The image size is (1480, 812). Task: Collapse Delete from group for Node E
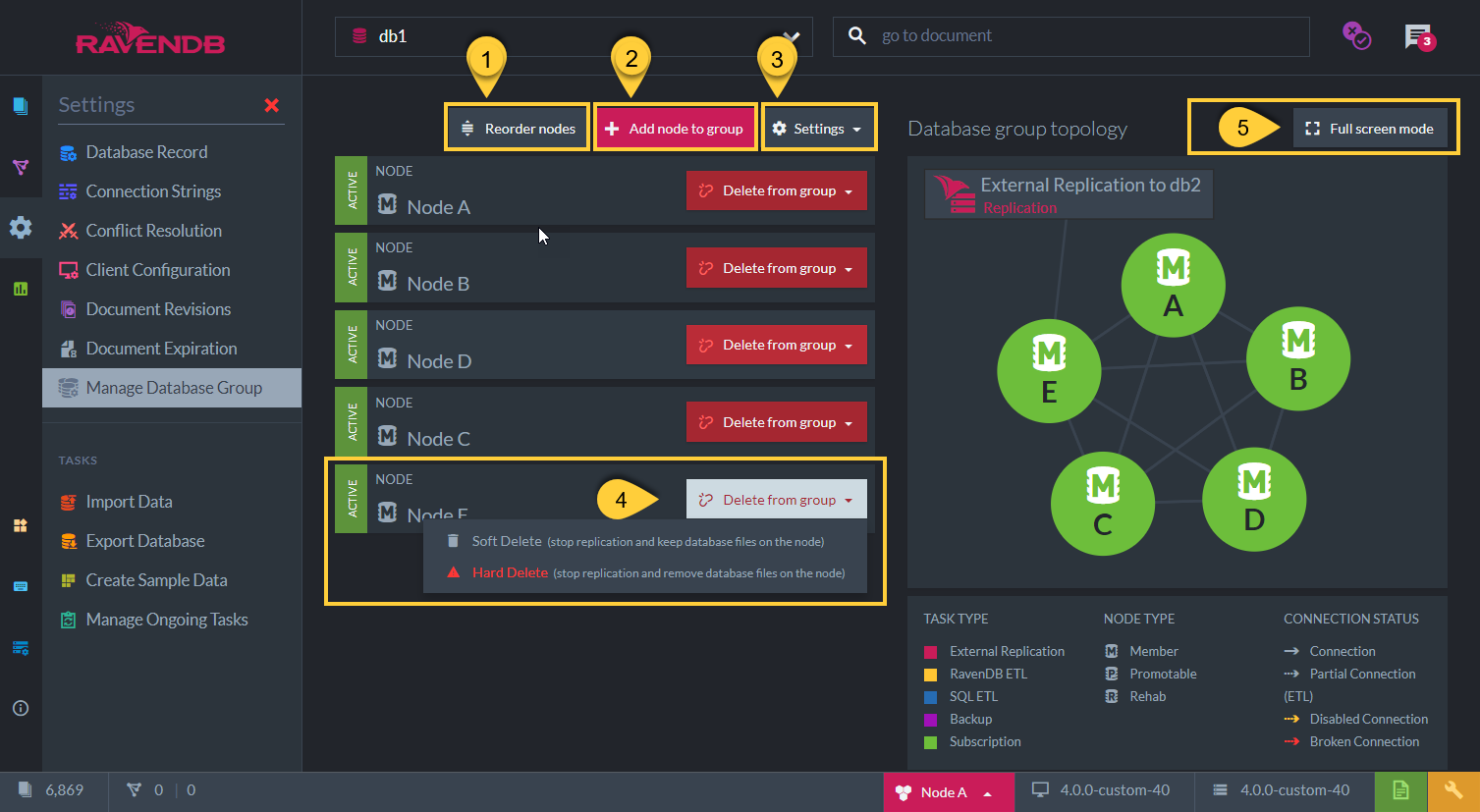(777, 499)
